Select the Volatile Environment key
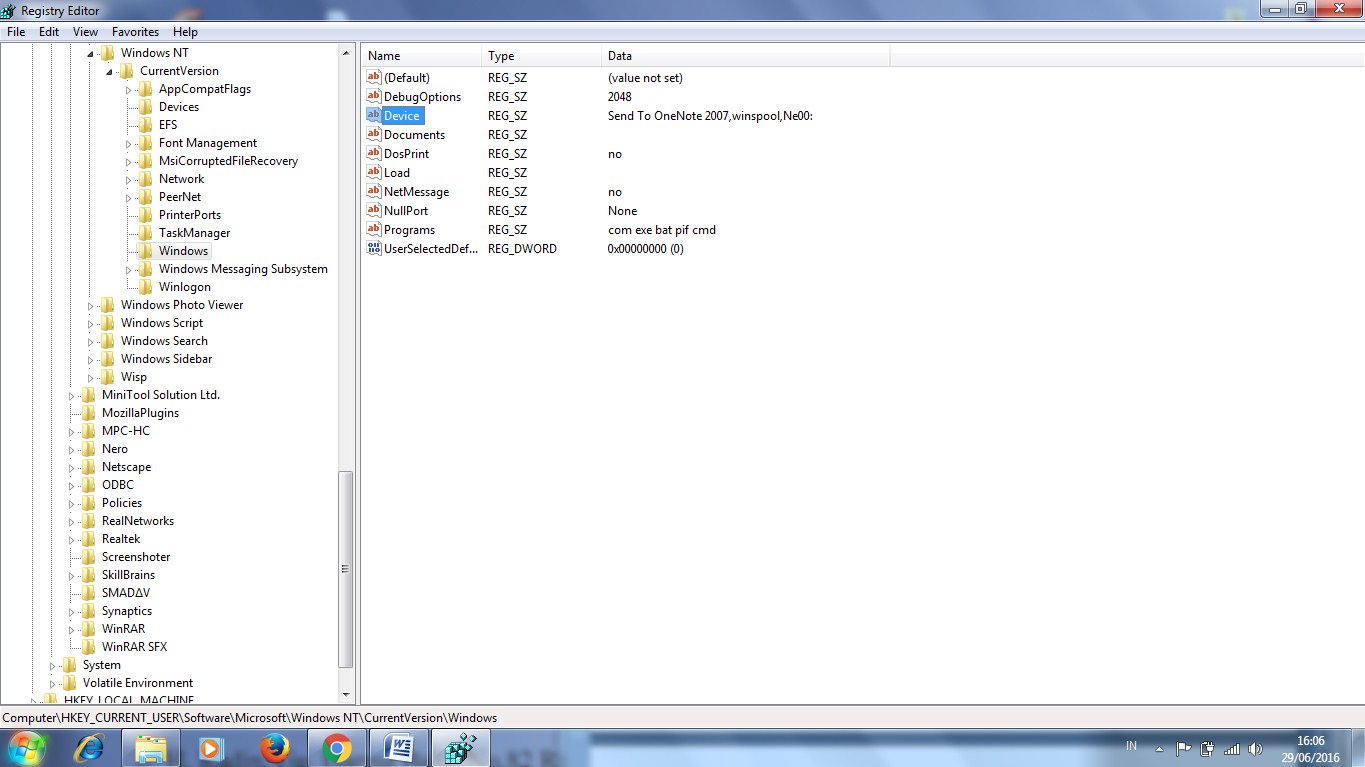The image size is (1365, 767). [138, 683]
